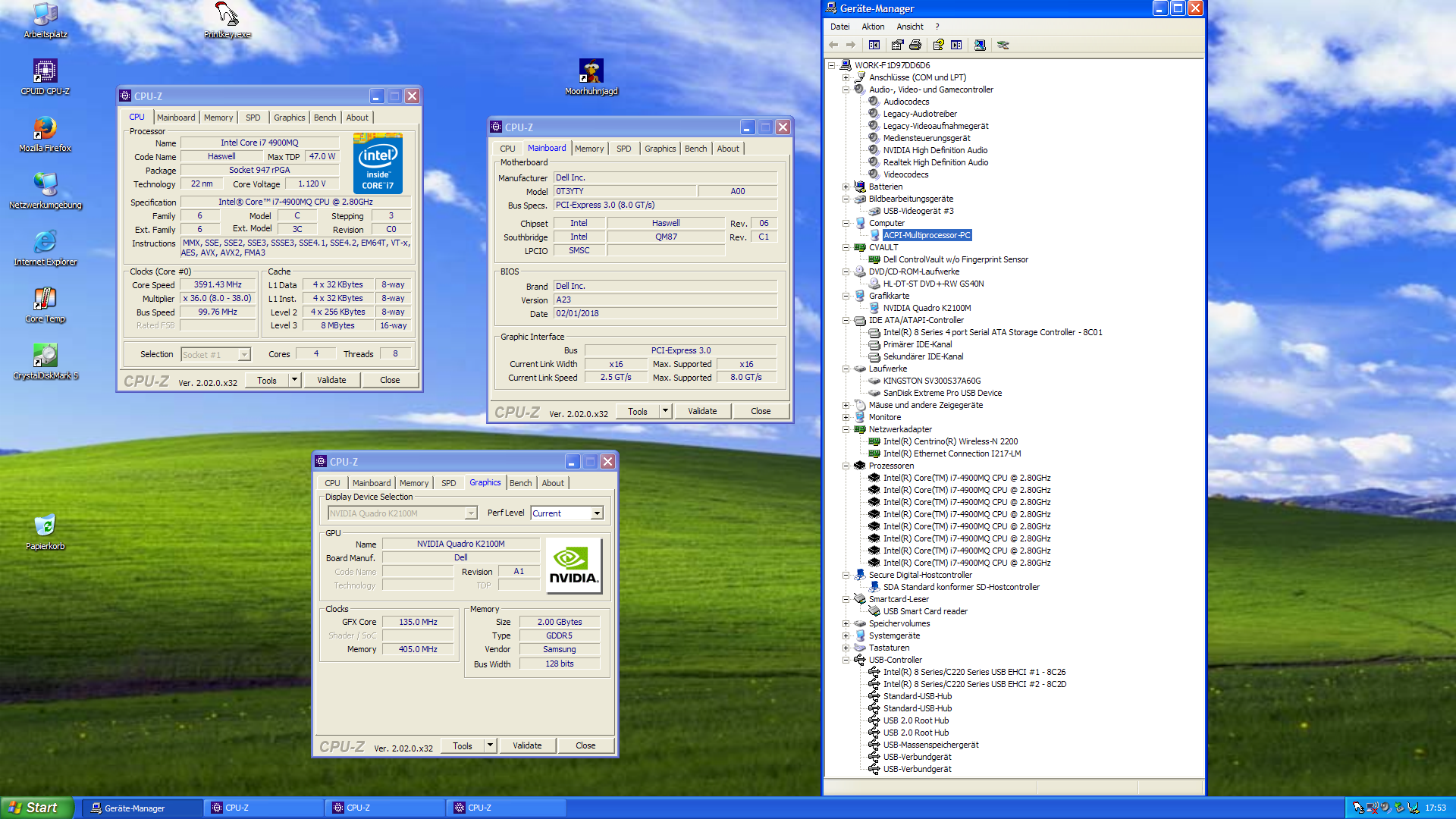Select the Core Temp desktop icon
Viewport: 1456px width, 819px height.
pos(45,305)
